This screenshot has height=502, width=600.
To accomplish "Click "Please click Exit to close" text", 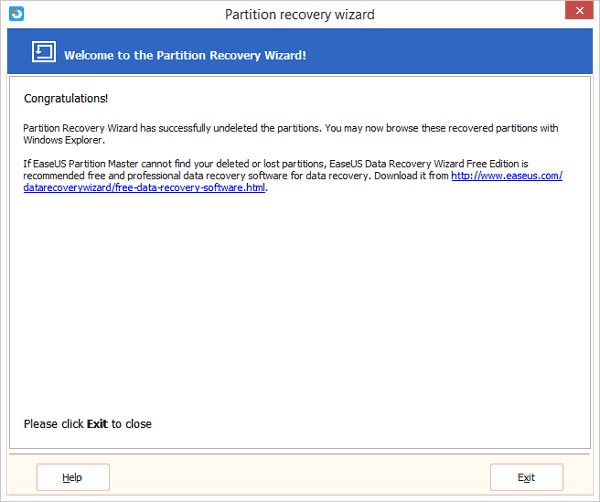I will tap(88, 424).
